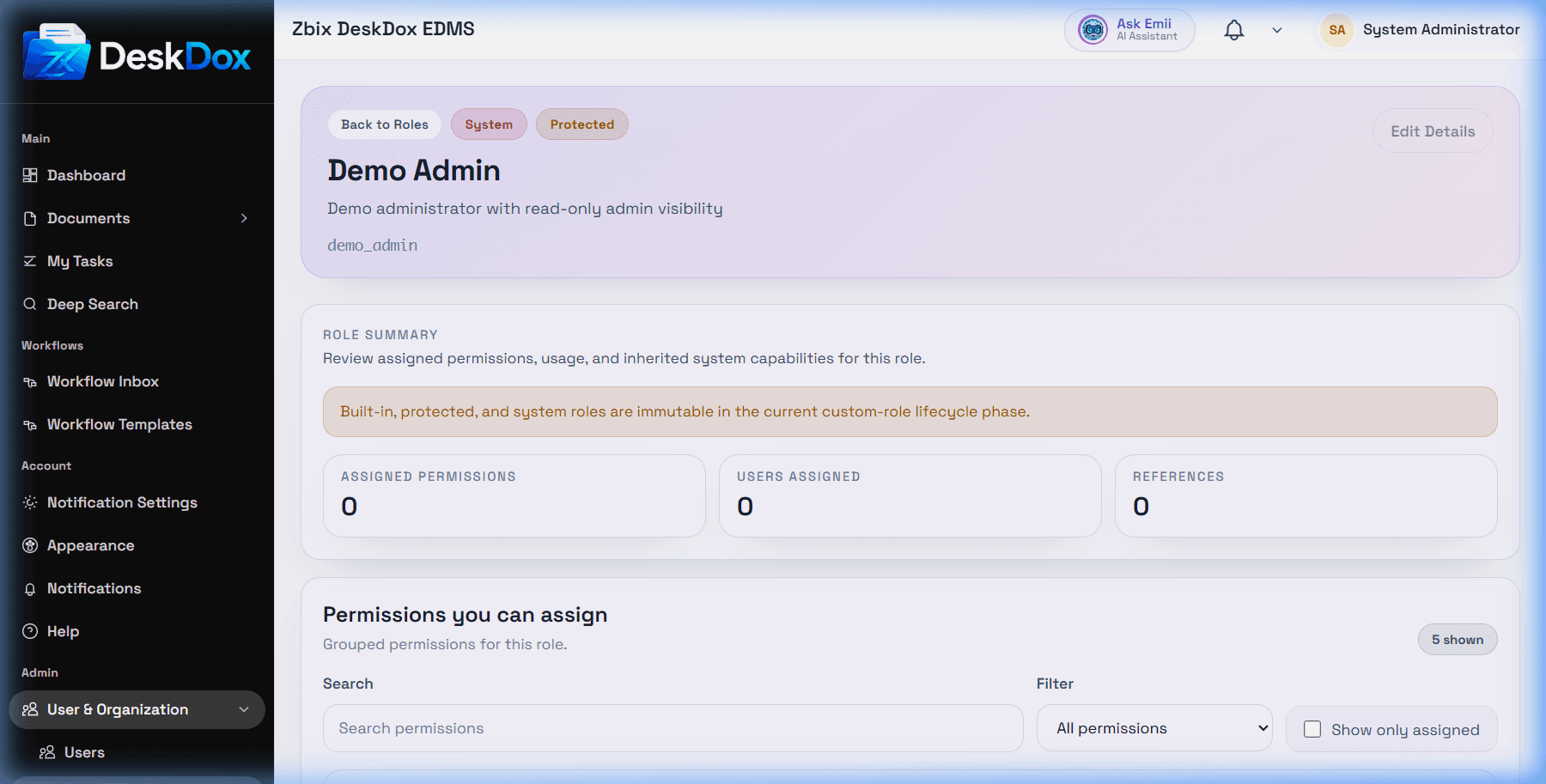Image resolution: width=1546 pixels, height=784 pixels.
Task: Click the Users submenu icon
Action: point(47,752)
